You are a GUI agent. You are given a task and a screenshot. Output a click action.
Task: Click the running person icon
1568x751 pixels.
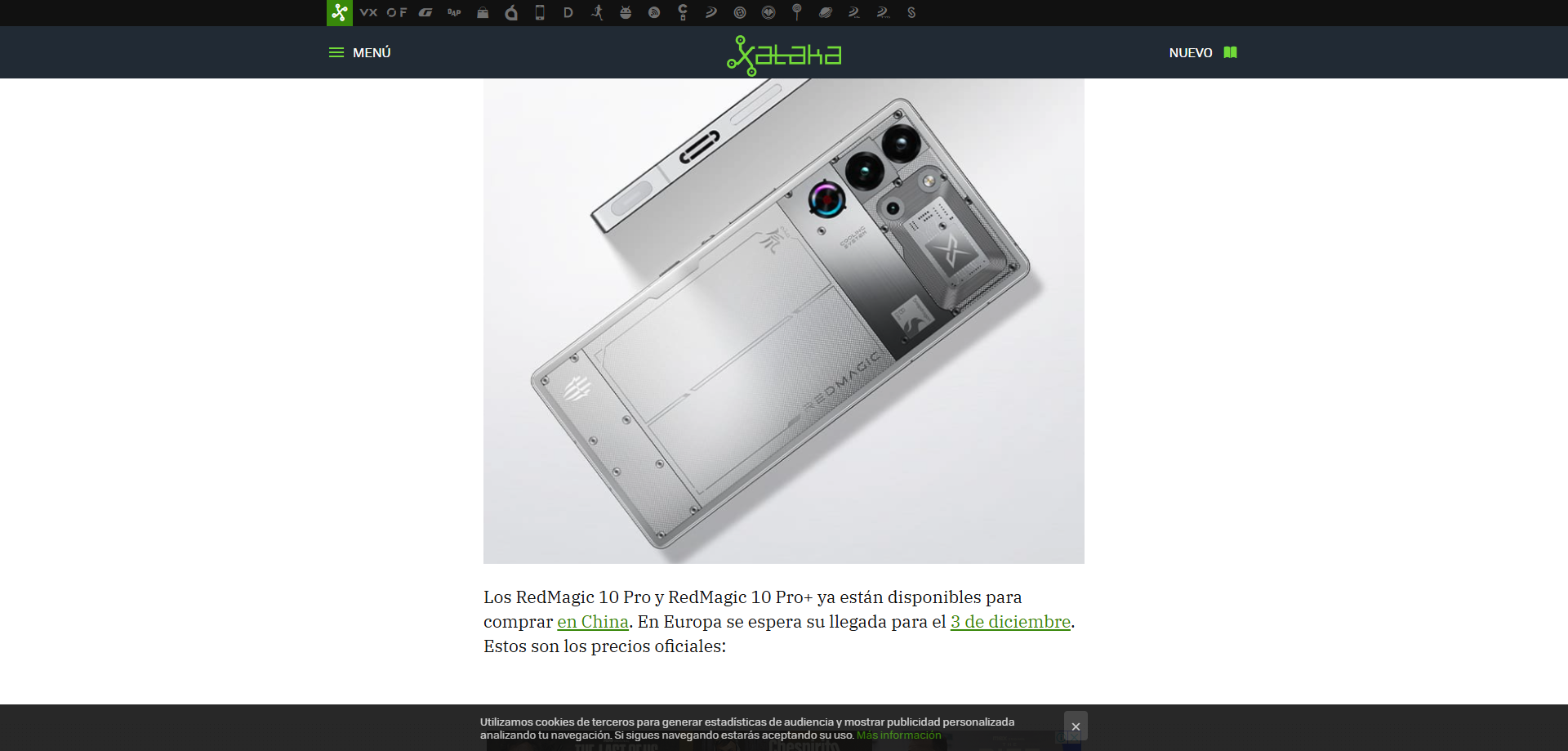pos(597,13)
